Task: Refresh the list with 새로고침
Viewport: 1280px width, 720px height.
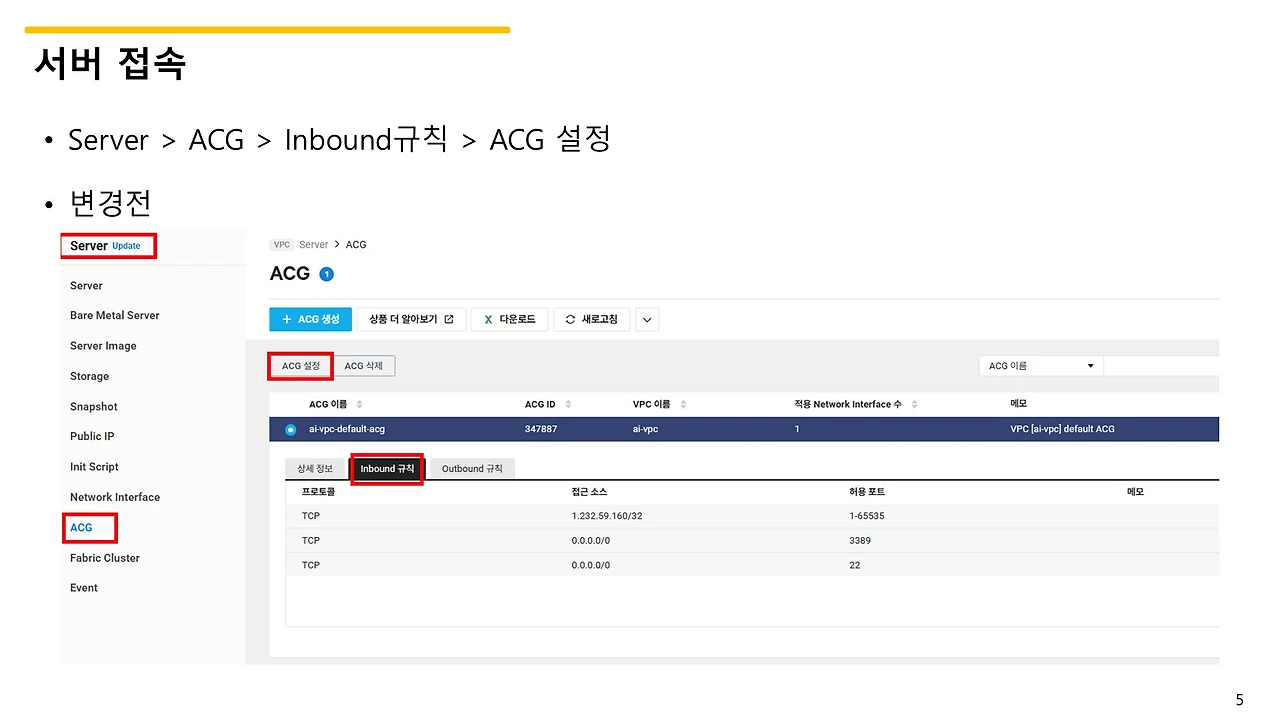Action: click(591, 320)
